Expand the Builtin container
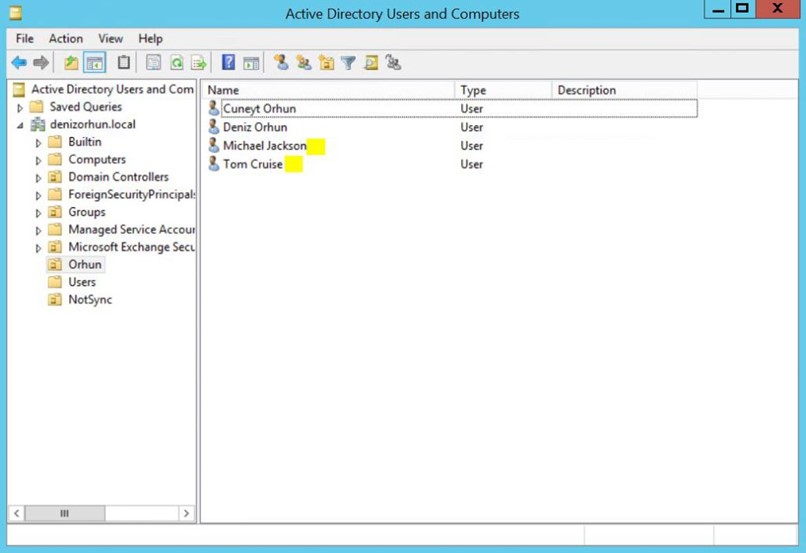The width and height of the screenshot is (806, 553). [x=38, y=143]
